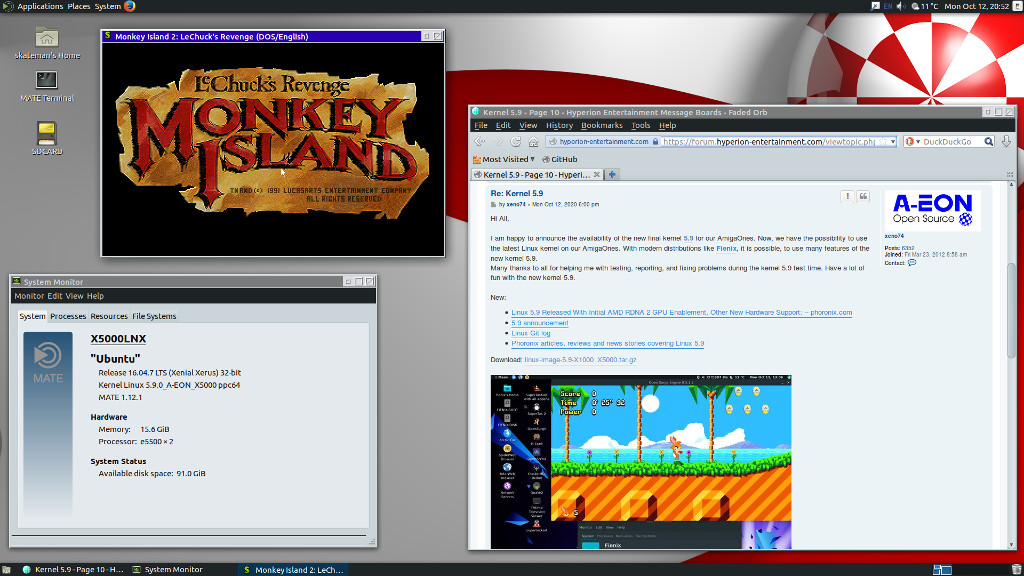The height and width of the screenshot is (576, 1024).
Task: Open a new tab with the plus button
Action: point(612,174)
